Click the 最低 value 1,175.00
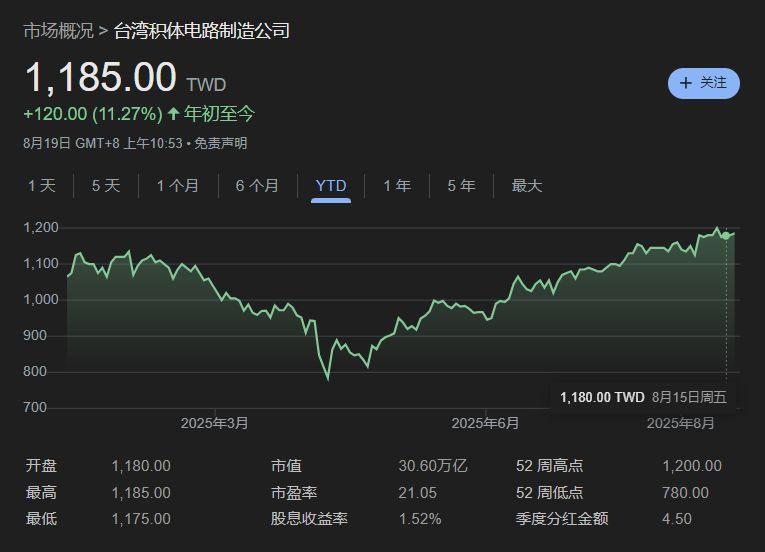The height and width of the screenshot is (552, 765). 141,519
